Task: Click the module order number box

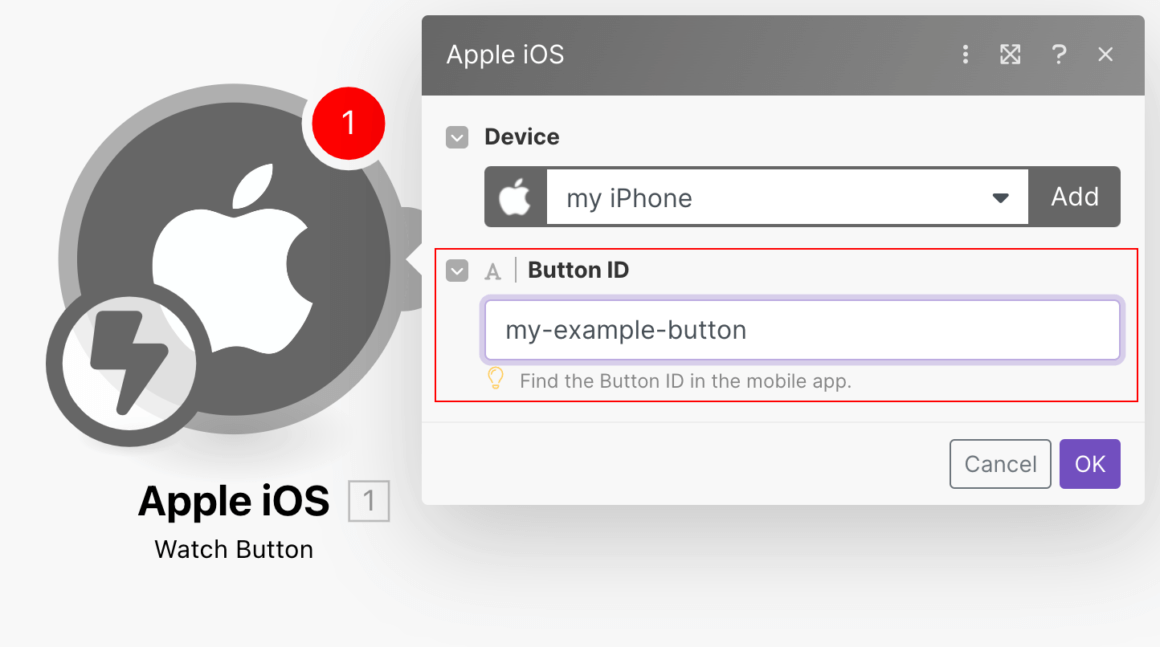Action: [x=369, y=501]
